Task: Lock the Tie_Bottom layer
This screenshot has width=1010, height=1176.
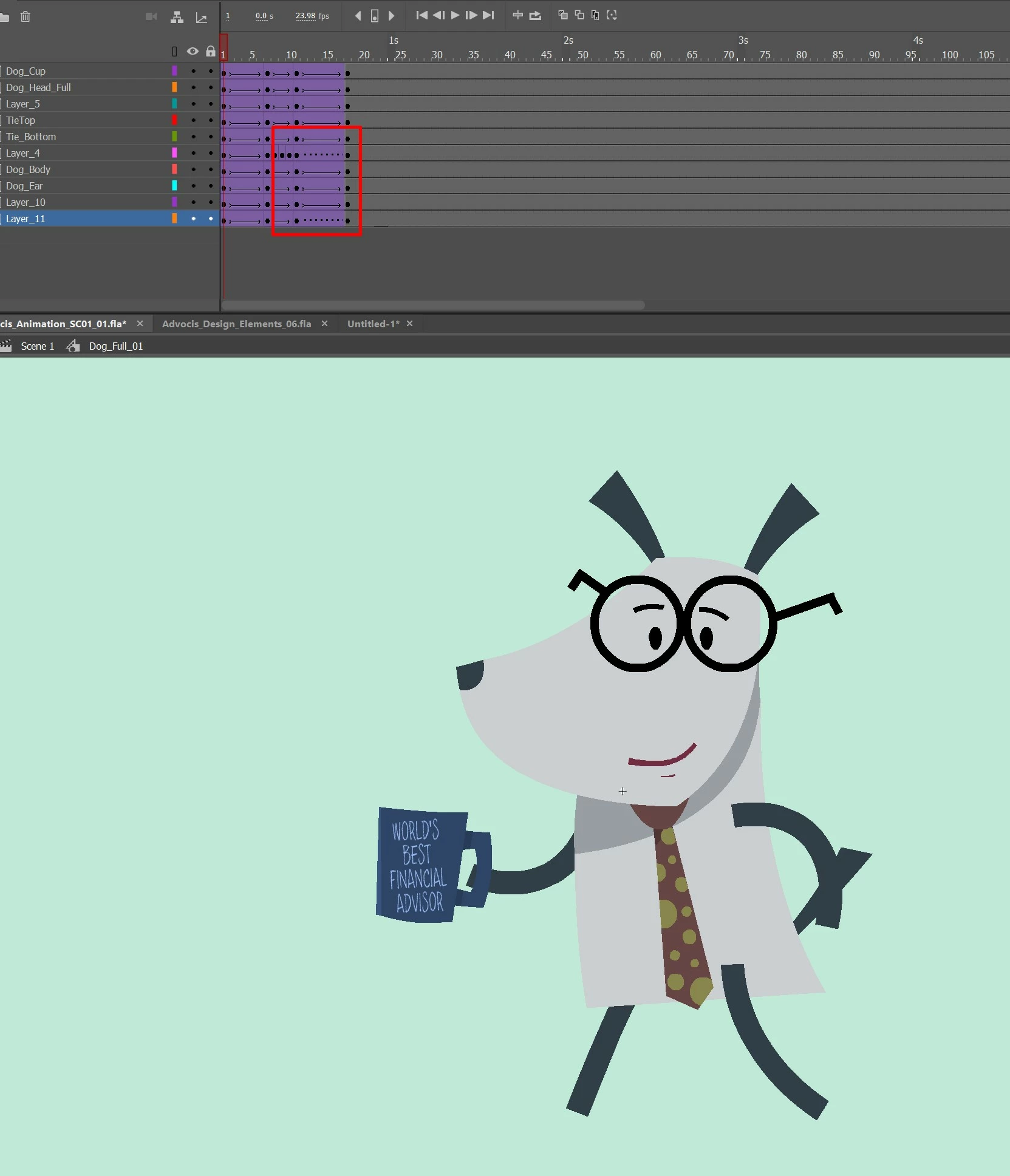Action: click(211, 137)
